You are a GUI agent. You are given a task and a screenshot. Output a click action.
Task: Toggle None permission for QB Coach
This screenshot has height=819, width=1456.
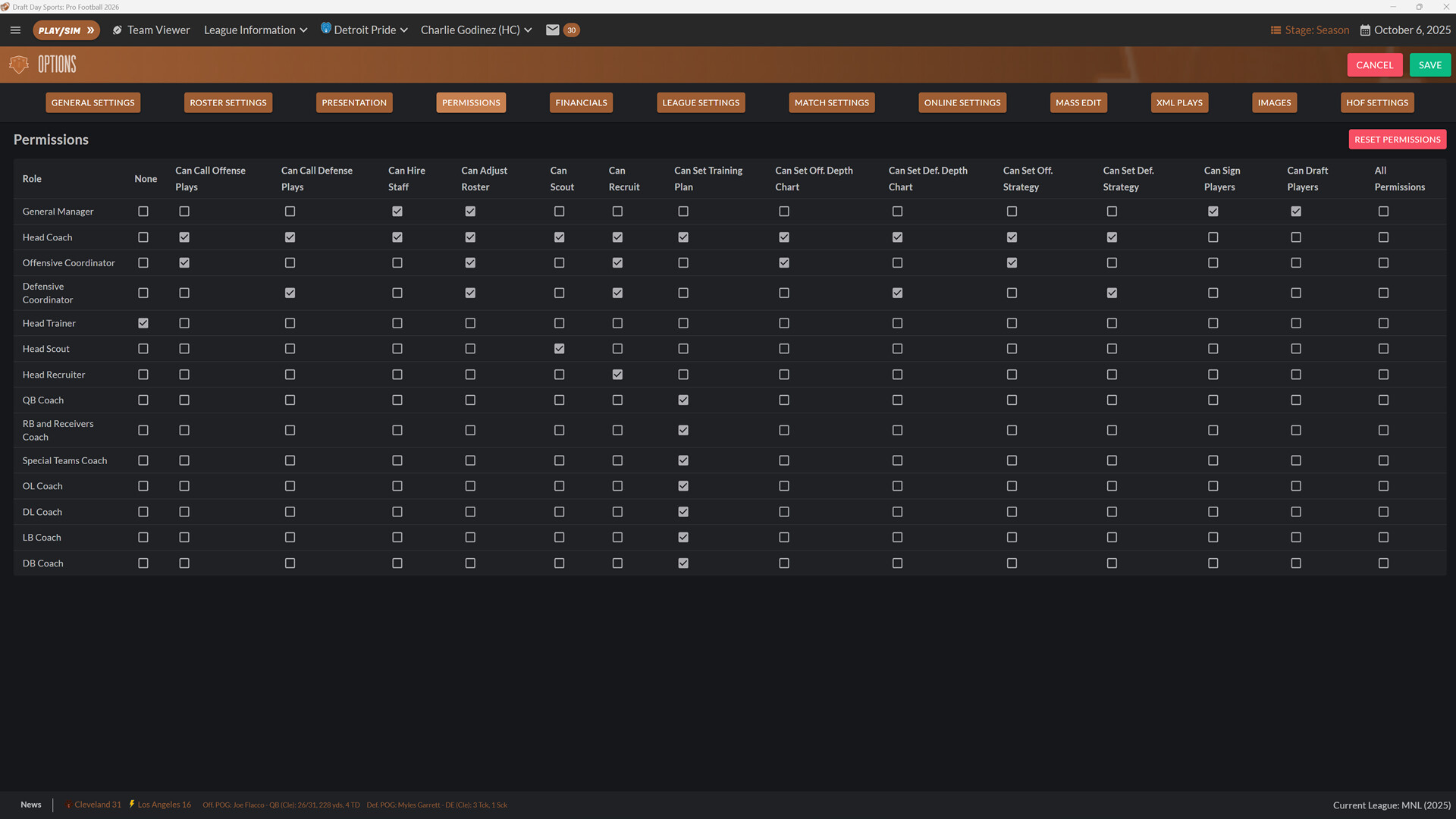(x=143, y=400)
